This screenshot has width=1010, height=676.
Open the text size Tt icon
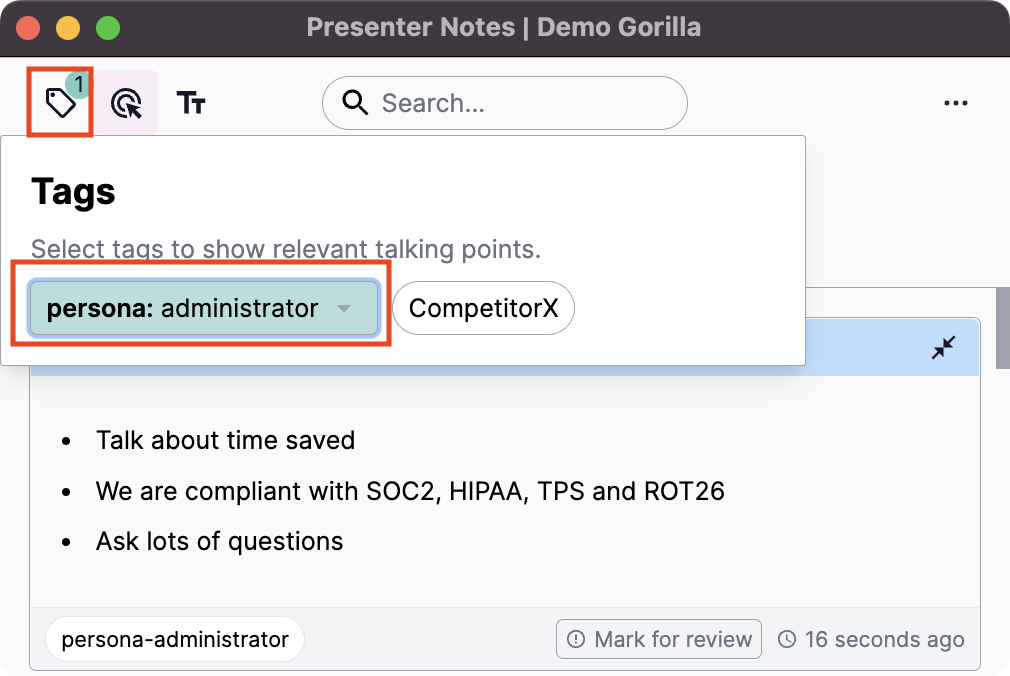(x=191, y=103)
